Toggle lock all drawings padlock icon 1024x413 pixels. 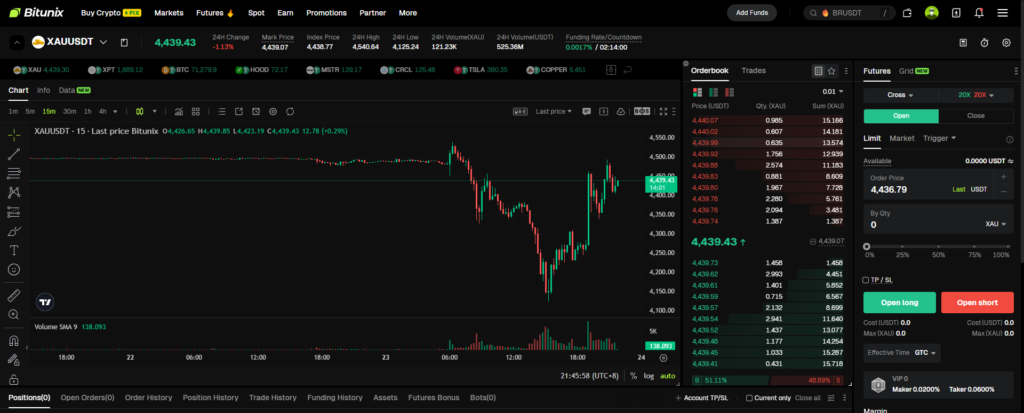14,380
